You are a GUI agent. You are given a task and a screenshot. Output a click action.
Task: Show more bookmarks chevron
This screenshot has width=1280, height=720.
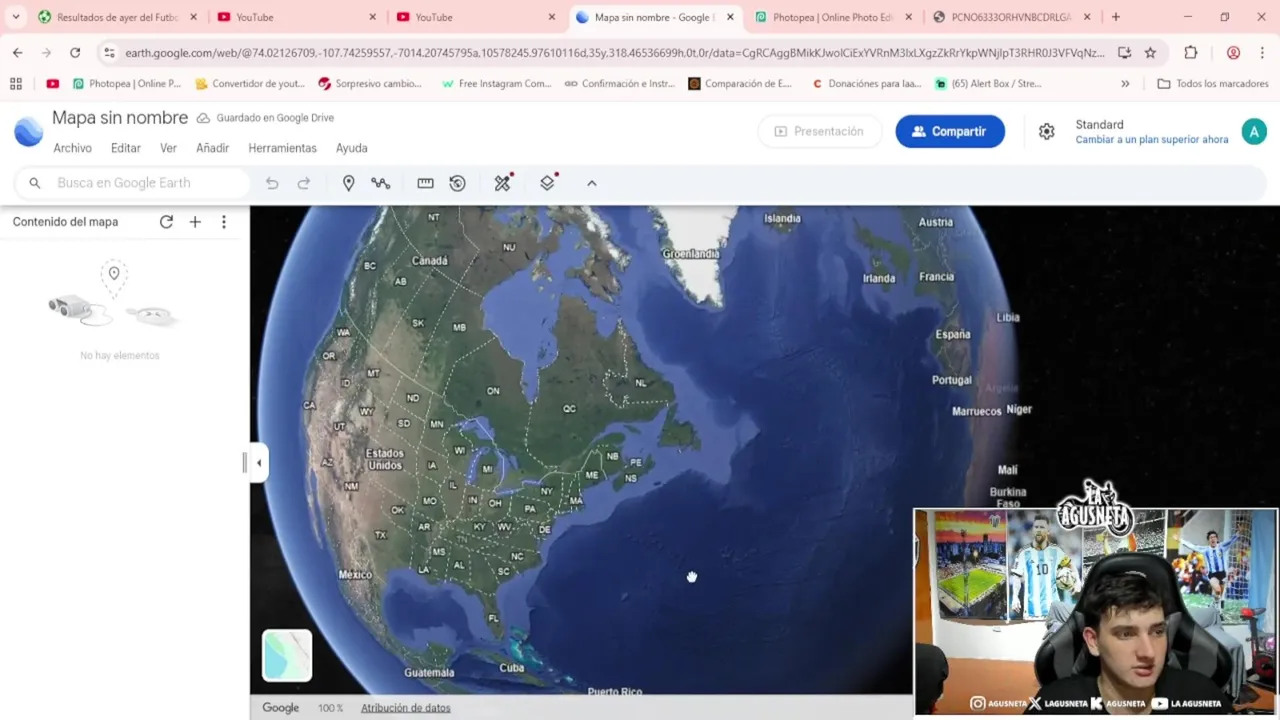pos(1125,84)
